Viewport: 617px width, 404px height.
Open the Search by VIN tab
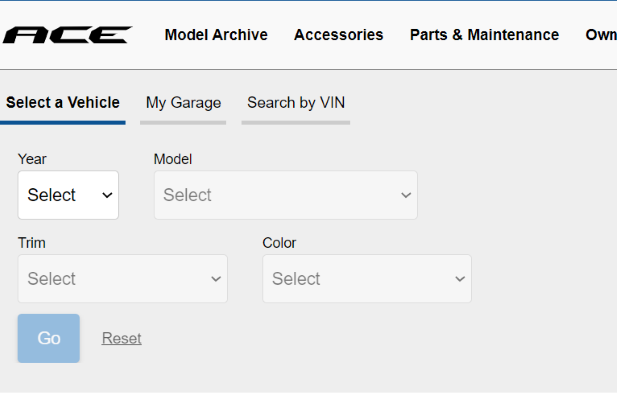click(296, 103)
